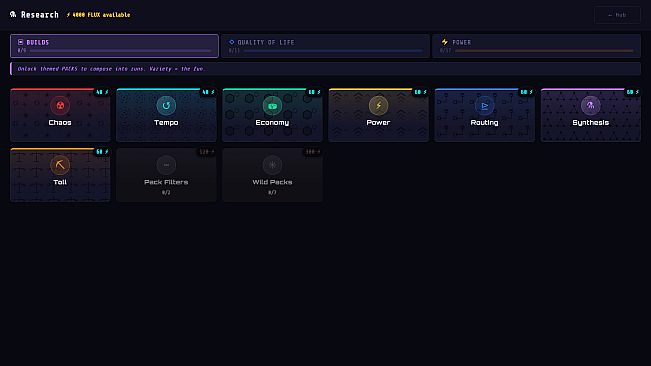
Task: Click the "Wild Packs" label
Action: click(272, 182)
